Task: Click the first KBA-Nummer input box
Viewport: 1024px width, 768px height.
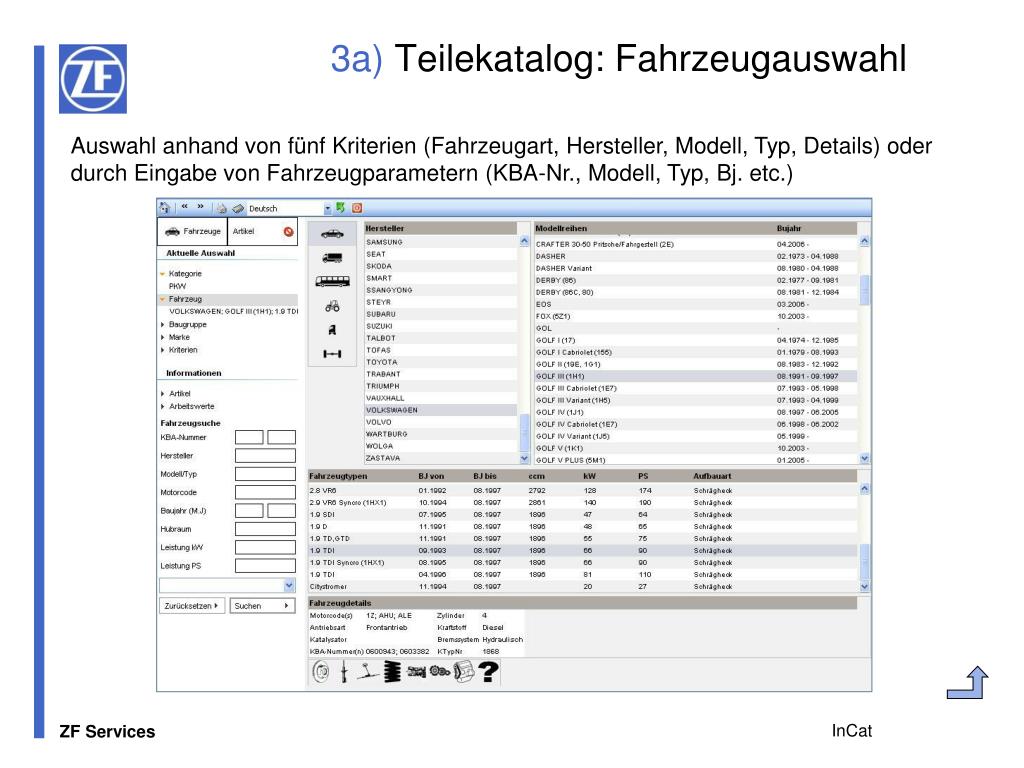Action: (249, 438)
